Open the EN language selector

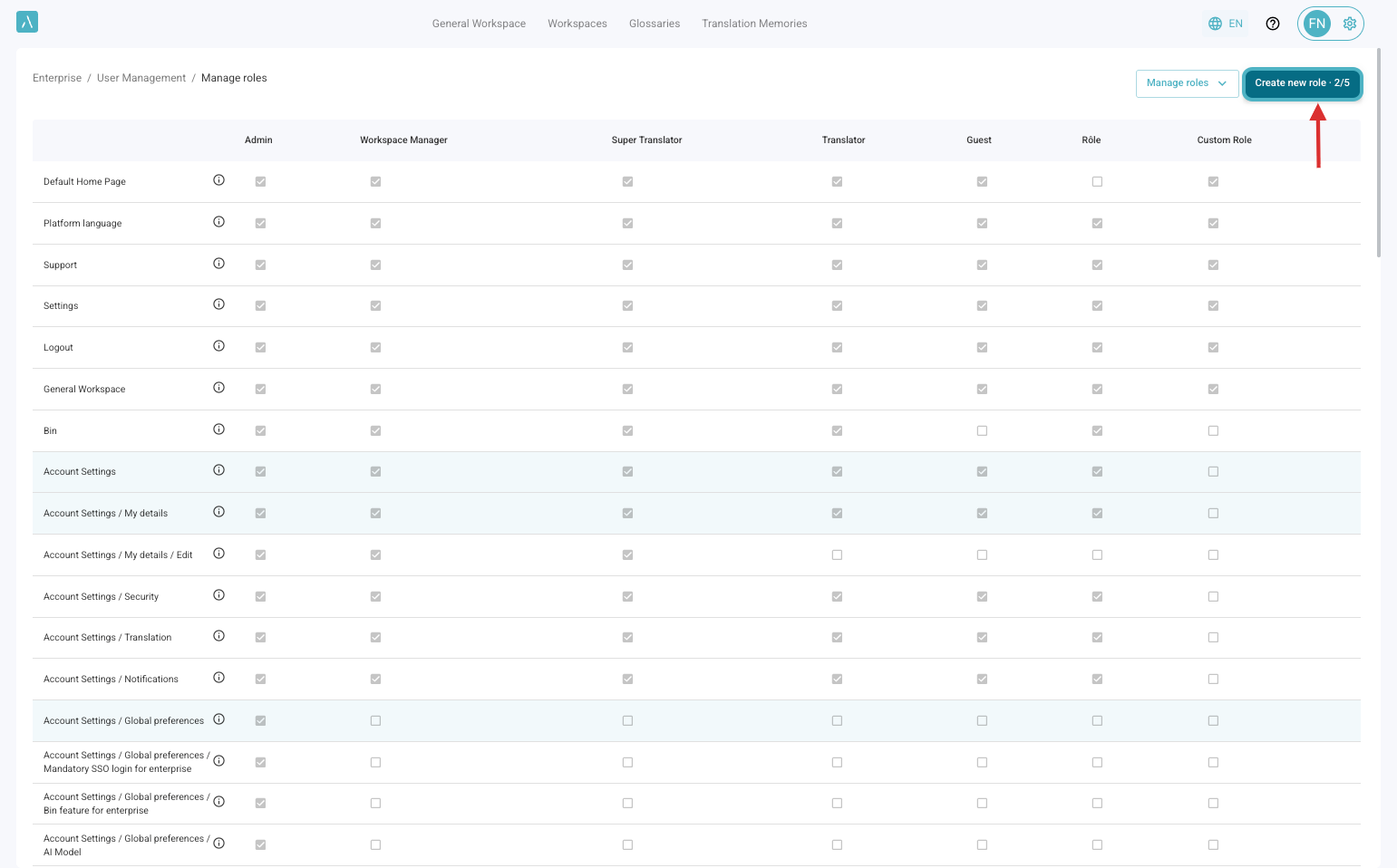coord(1225,24)
